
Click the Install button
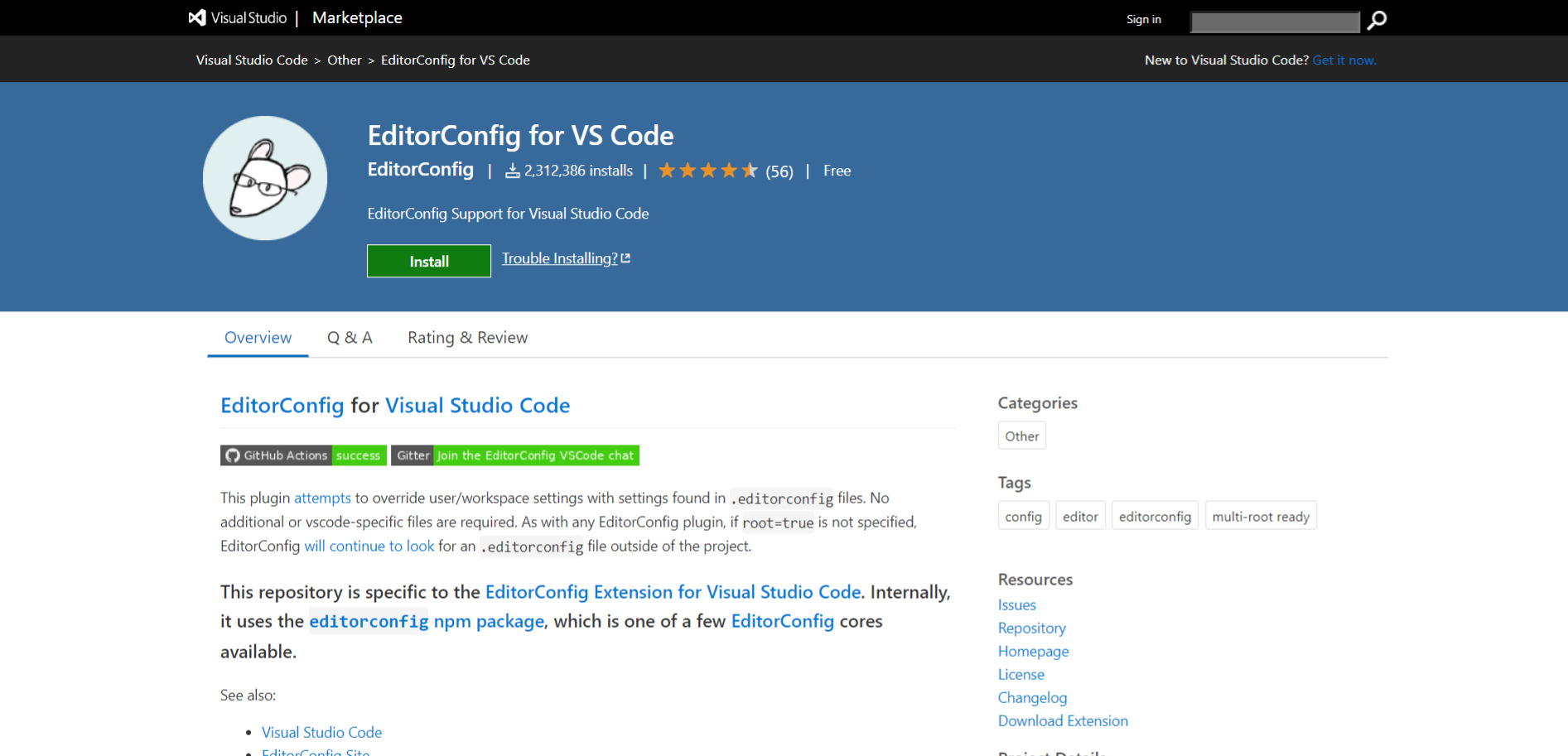tap(429, 261)
